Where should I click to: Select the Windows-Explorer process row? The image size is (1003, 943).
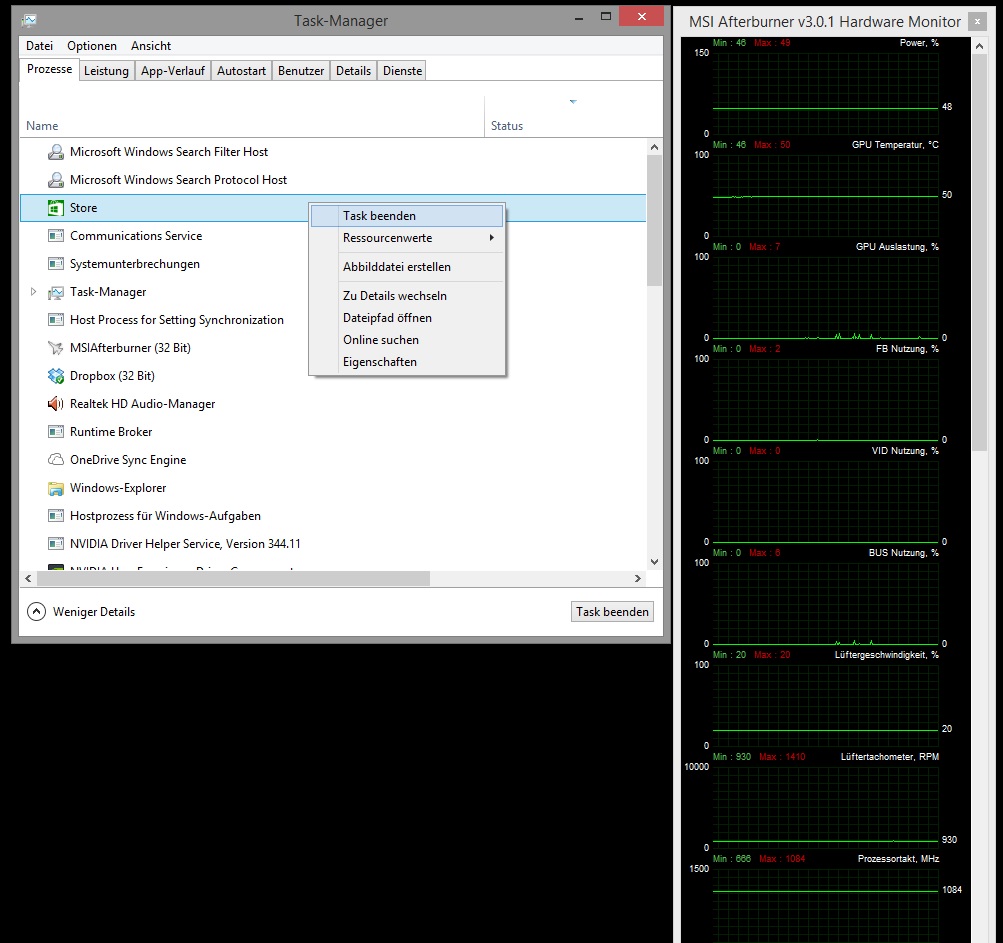(x=333, y=488)
